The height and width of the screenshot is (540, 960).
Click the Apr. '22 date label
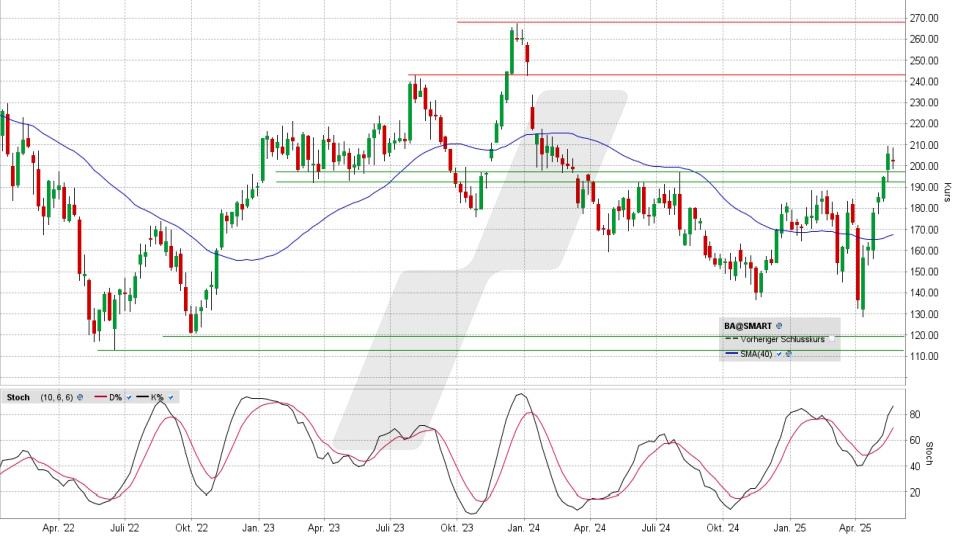click(x=59, y=528)
